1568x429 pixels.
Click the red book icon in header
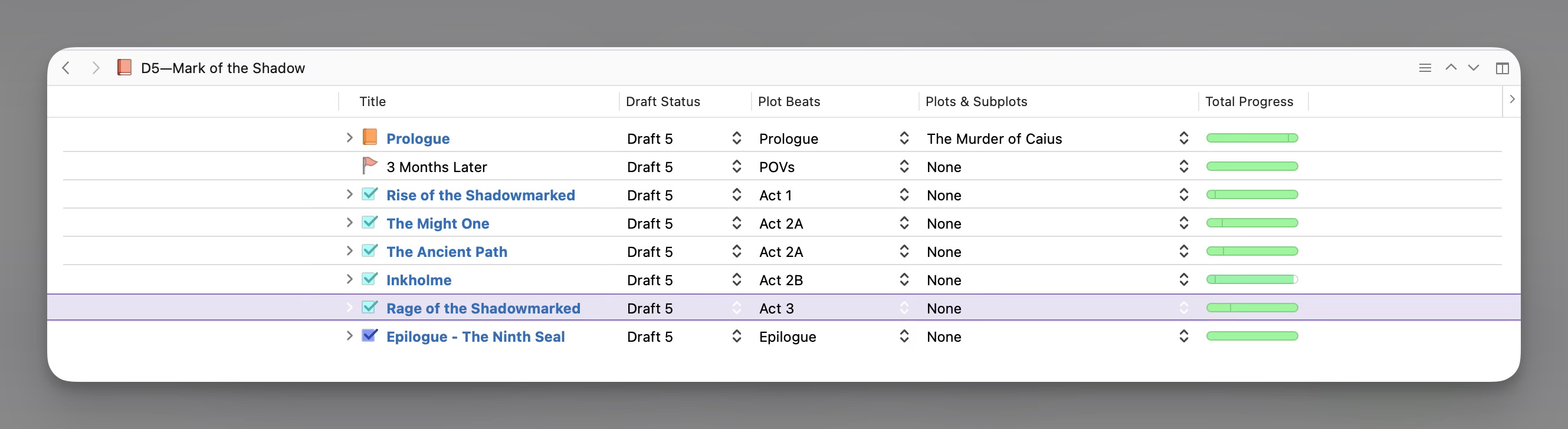(x=124, y=67)
